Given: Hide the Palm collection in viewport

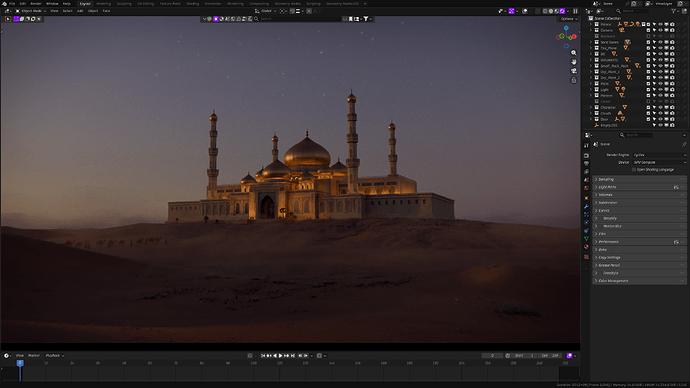Looking at the screenshot, I should (x=661, y=84).
